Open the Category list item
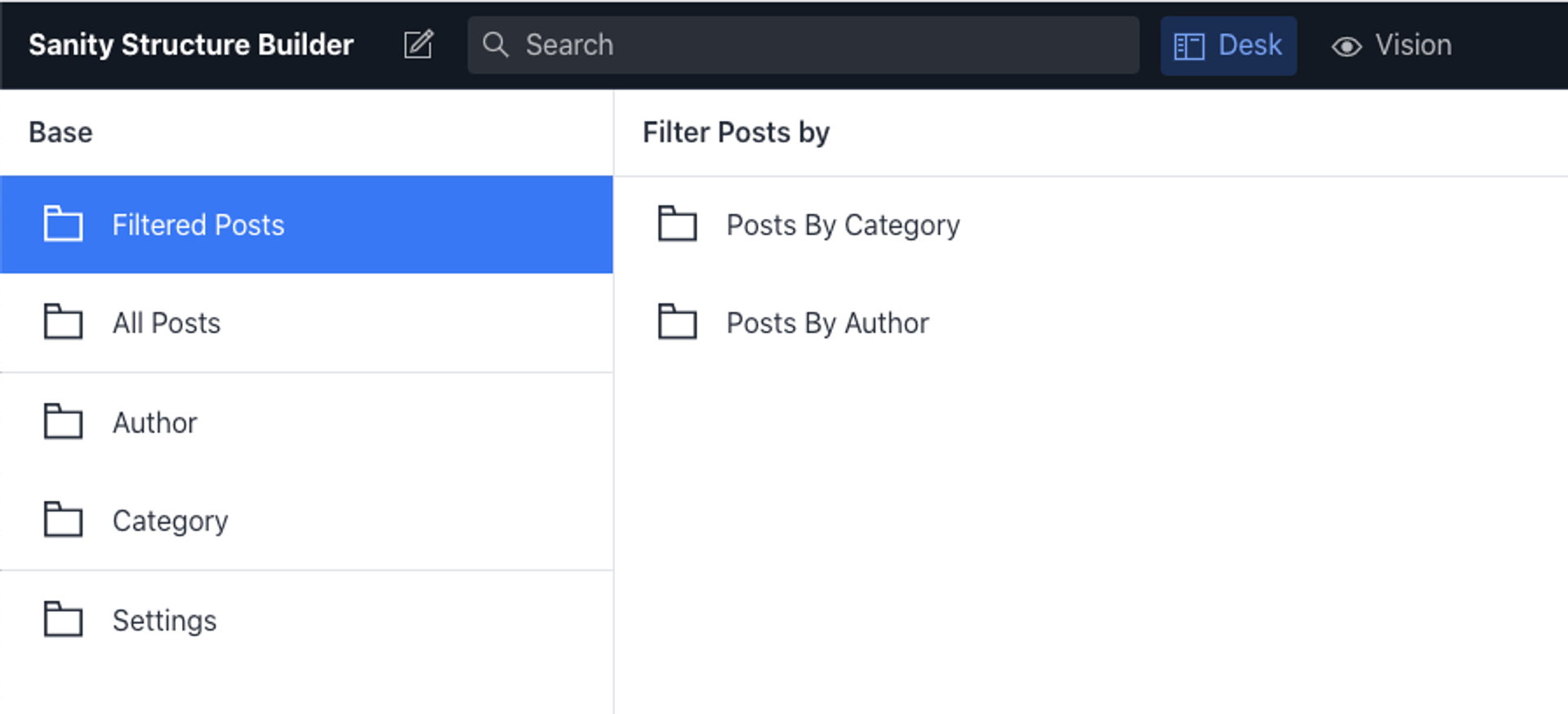1568x714 pixels. pos(170,521)
